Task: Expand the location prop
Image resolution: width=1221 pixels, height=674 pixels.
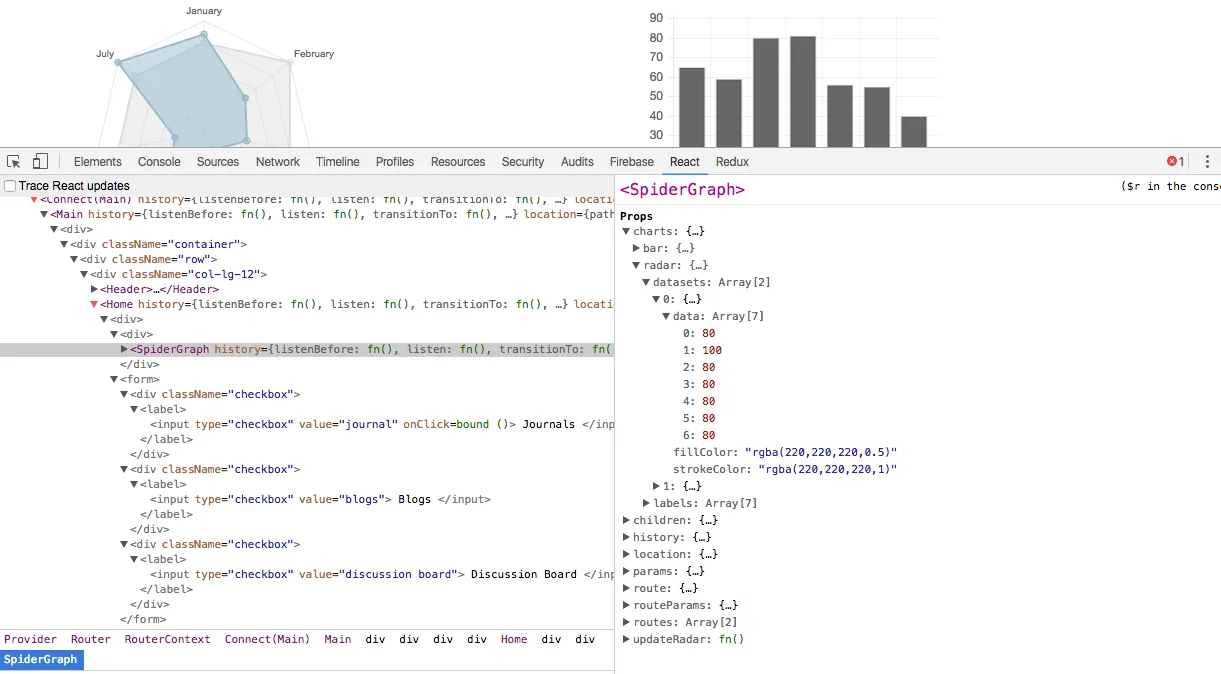Action: (x=627, y=554)
